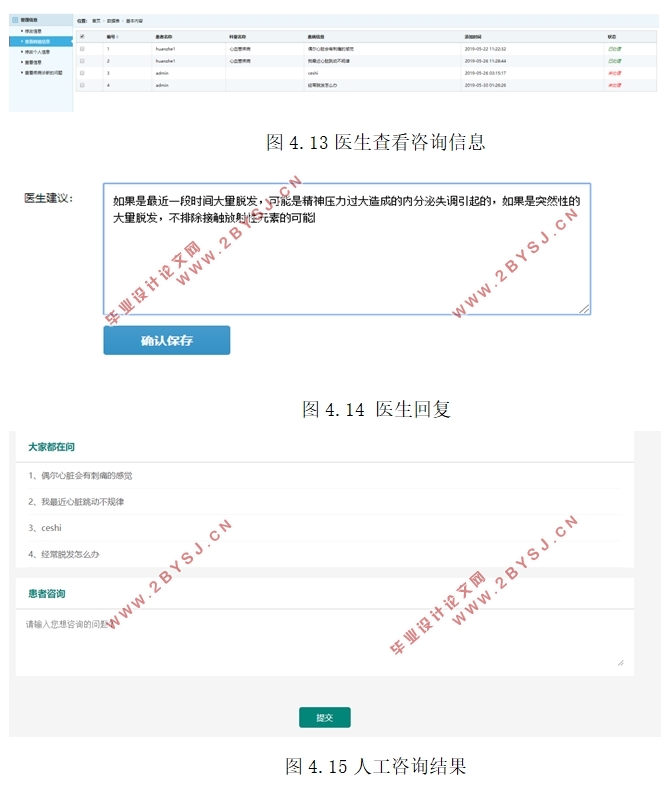The width and height of the screenshot is (672, 797).
Task: Click the resize grip of 医生建议 text area
Action: 584,309
